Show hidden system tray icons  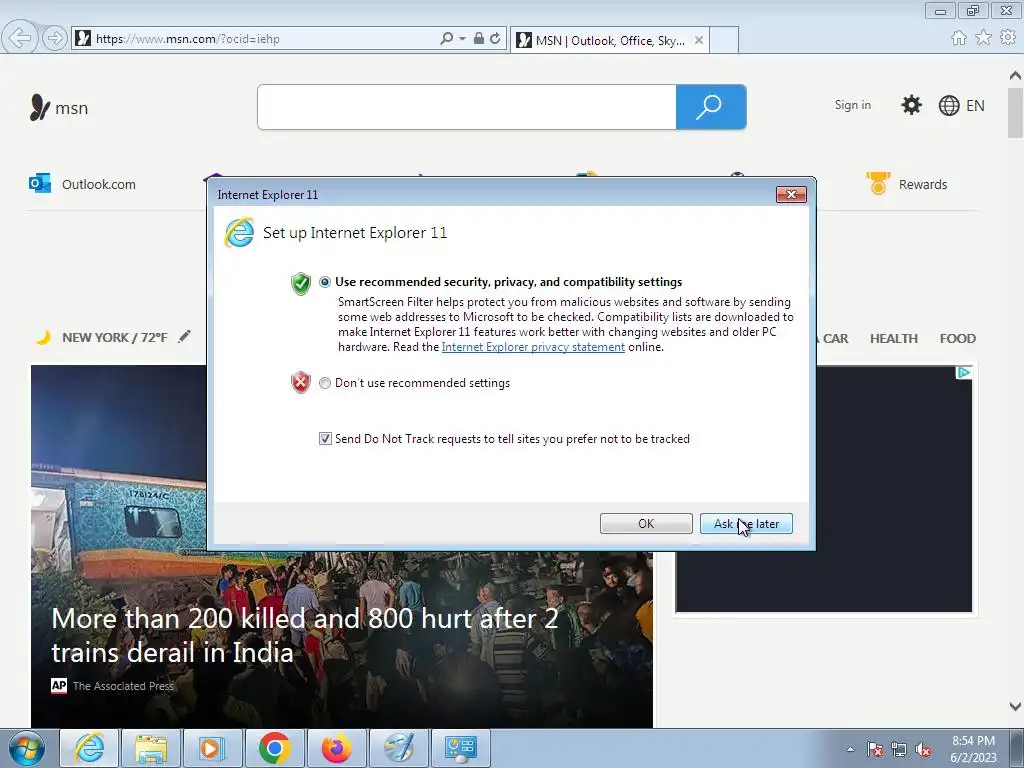click(x=850, y=749)
